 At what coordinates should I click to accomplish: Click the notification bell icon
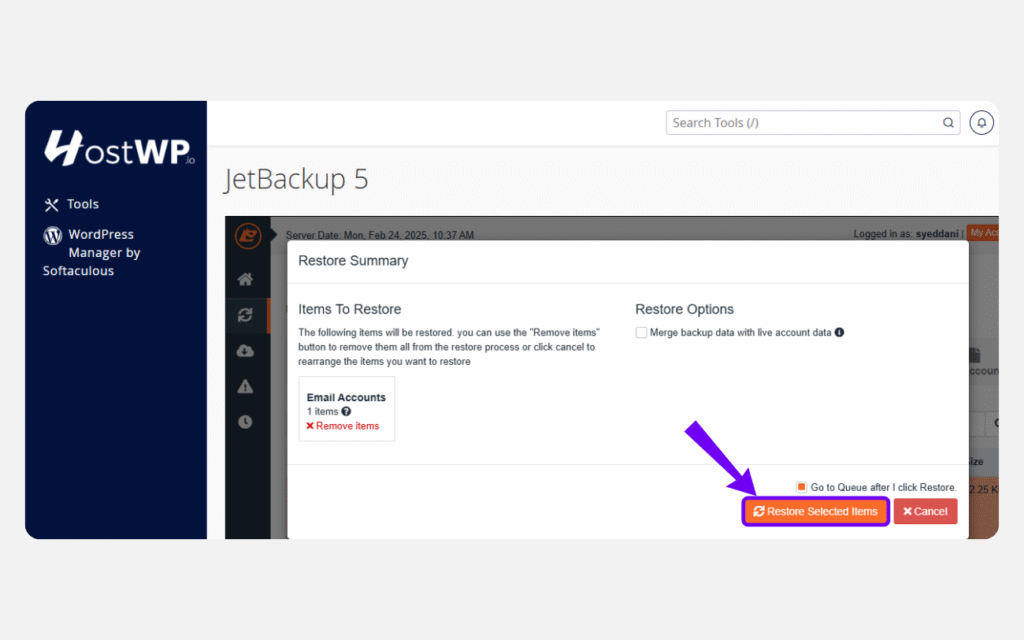981,123
